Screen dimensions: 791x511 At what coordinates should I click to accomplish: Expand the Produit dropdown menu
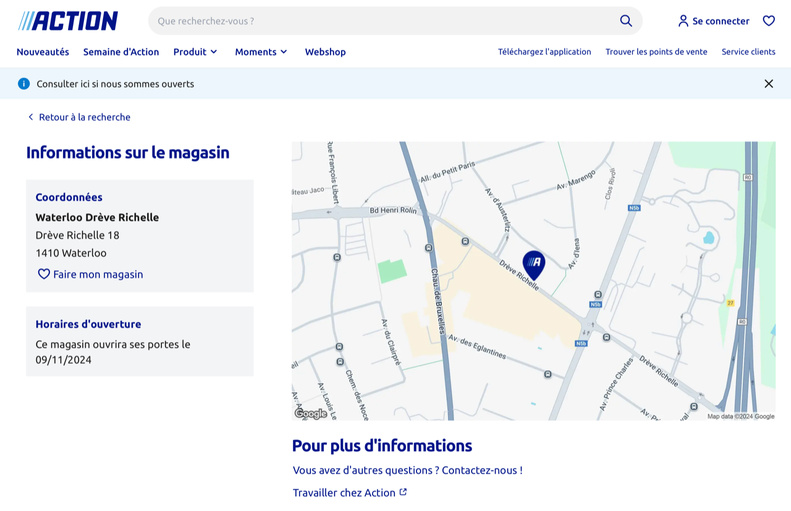(195, 52)
